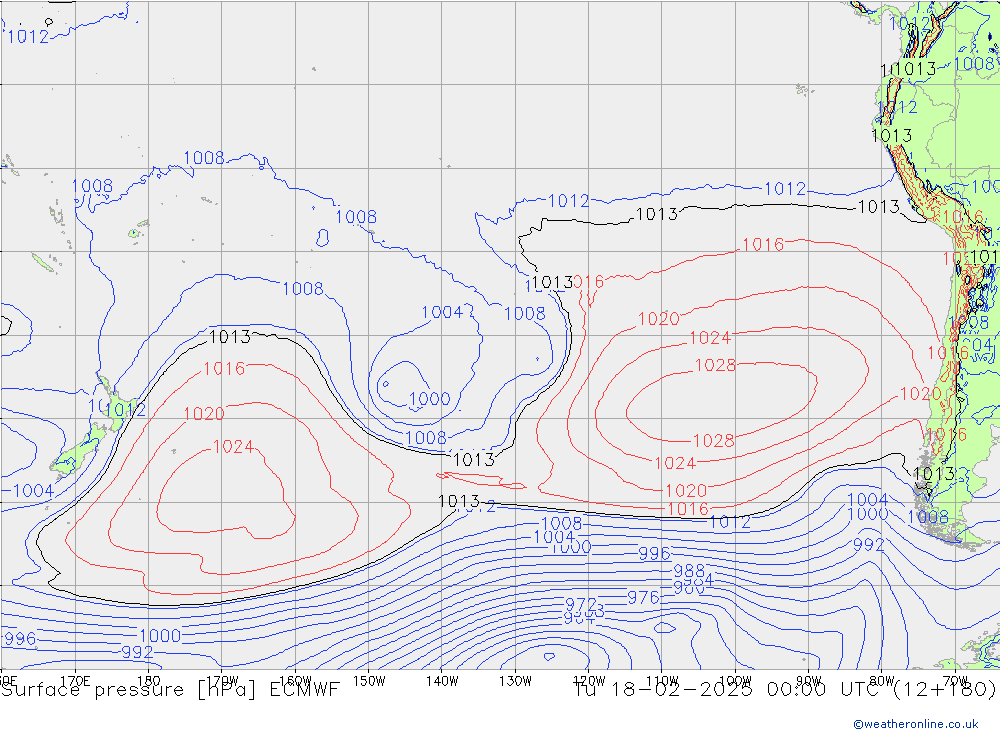Click the "Tu 18-02-2025 00:00 UTC (12+180)" timestamp
The height and width of the screenshot is (733, 1000).
784,690
